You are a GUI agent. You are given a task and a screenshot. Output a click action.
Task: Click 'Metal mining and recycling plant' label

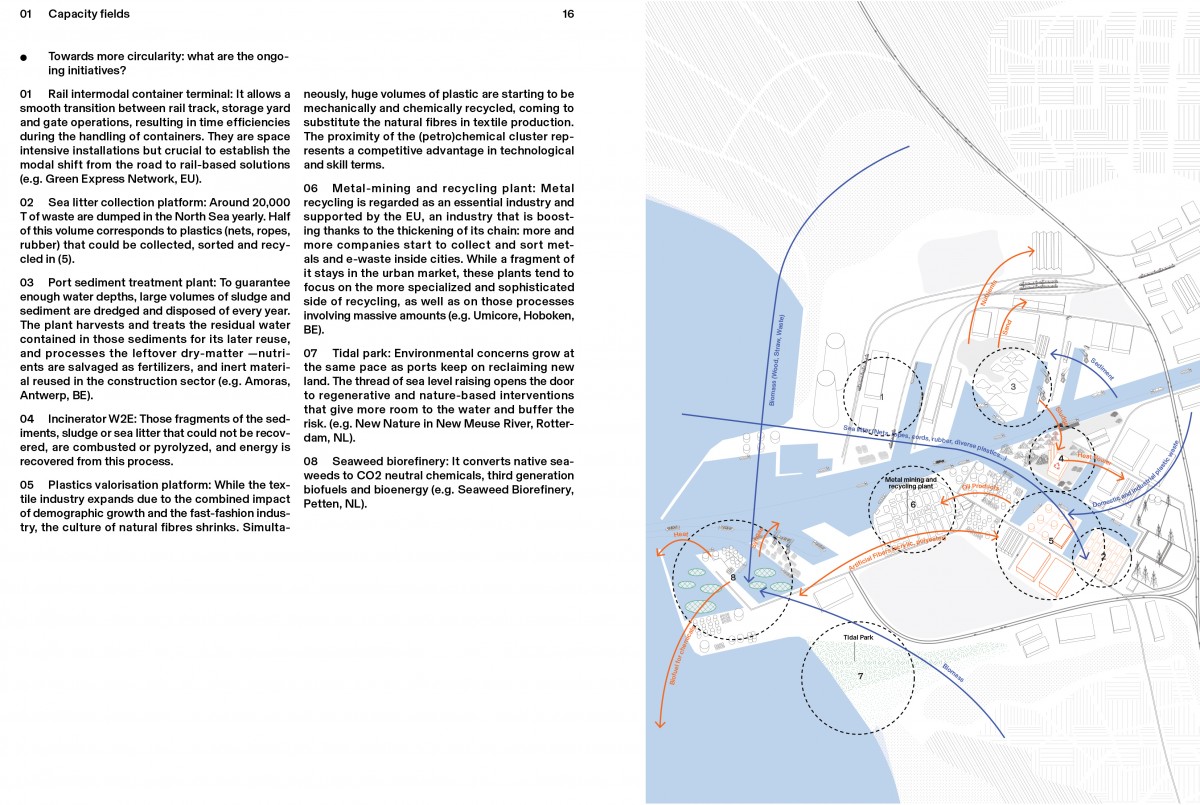(x=910, y=483)
